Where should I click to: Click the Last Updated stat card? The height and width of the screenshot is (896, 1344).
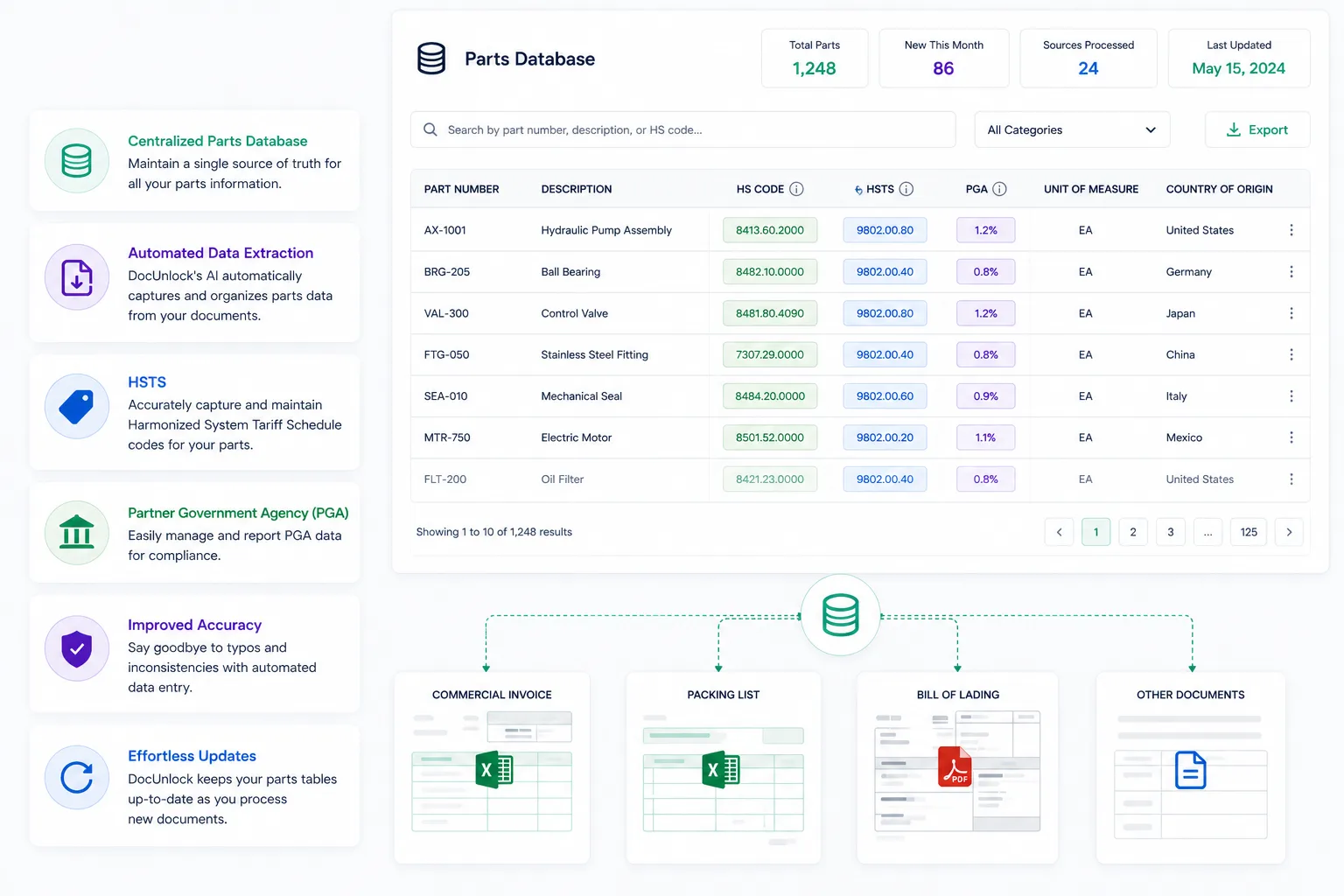1239,59
